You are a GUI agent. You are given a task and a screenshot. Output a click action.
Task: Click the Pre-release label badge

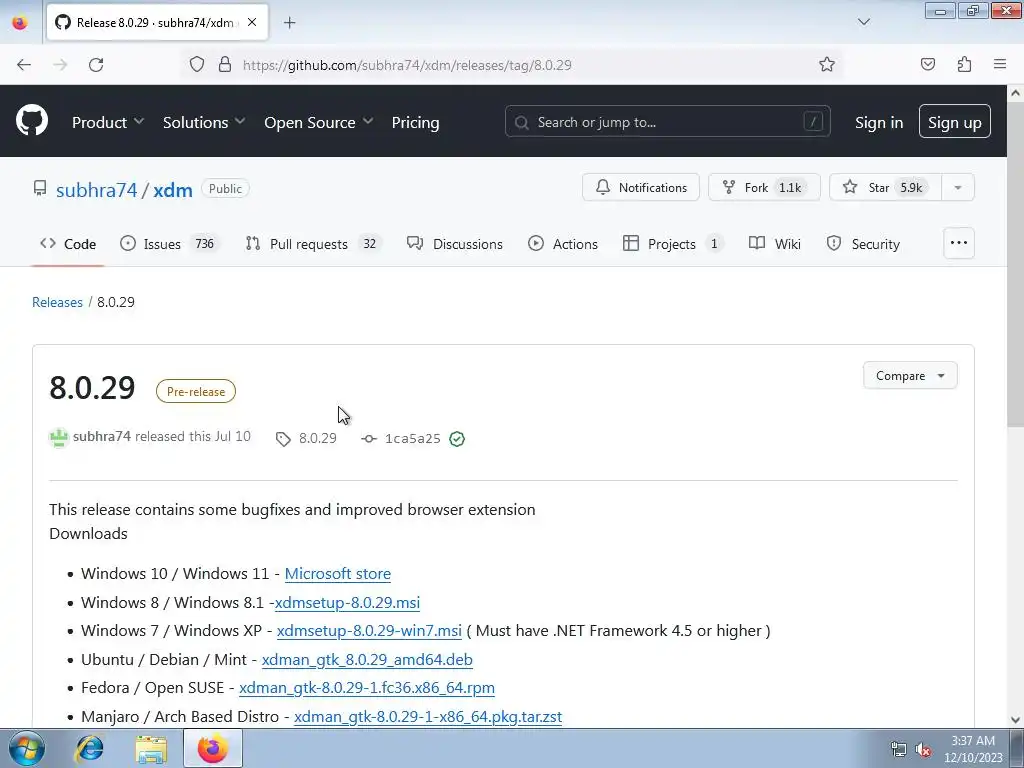point(196,391)
